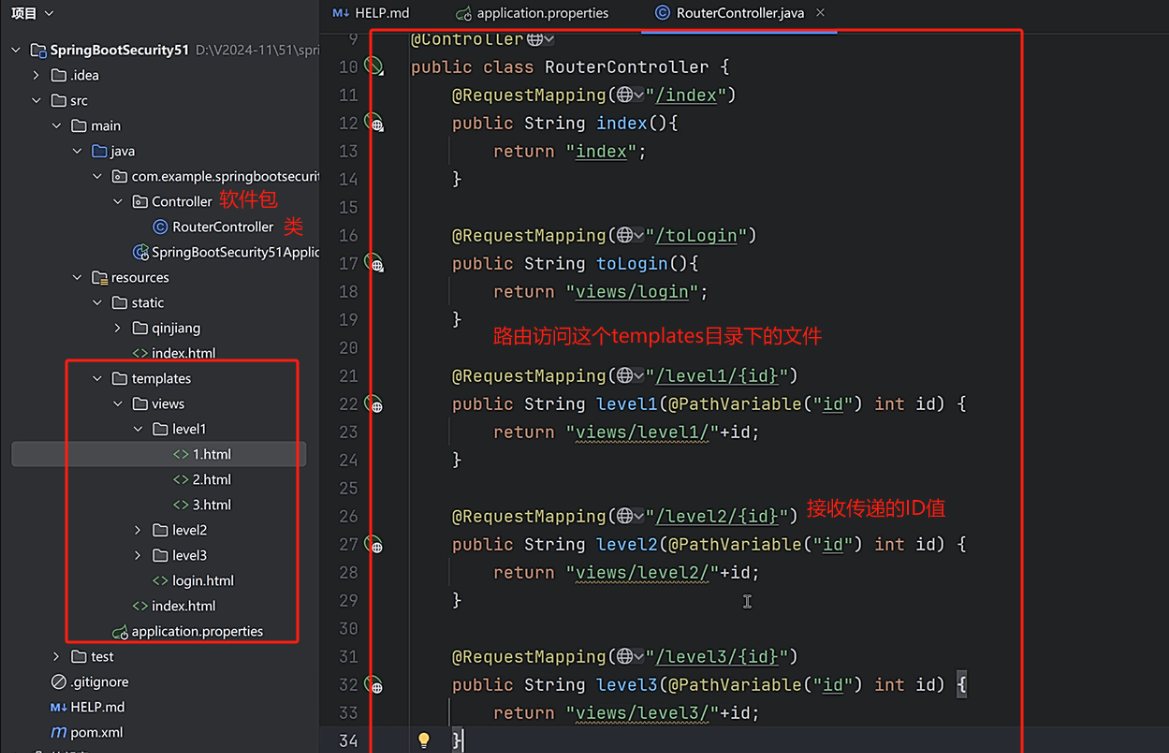
Task: Click the level2 method name on line 27
Action: click(x=626, y=544)
